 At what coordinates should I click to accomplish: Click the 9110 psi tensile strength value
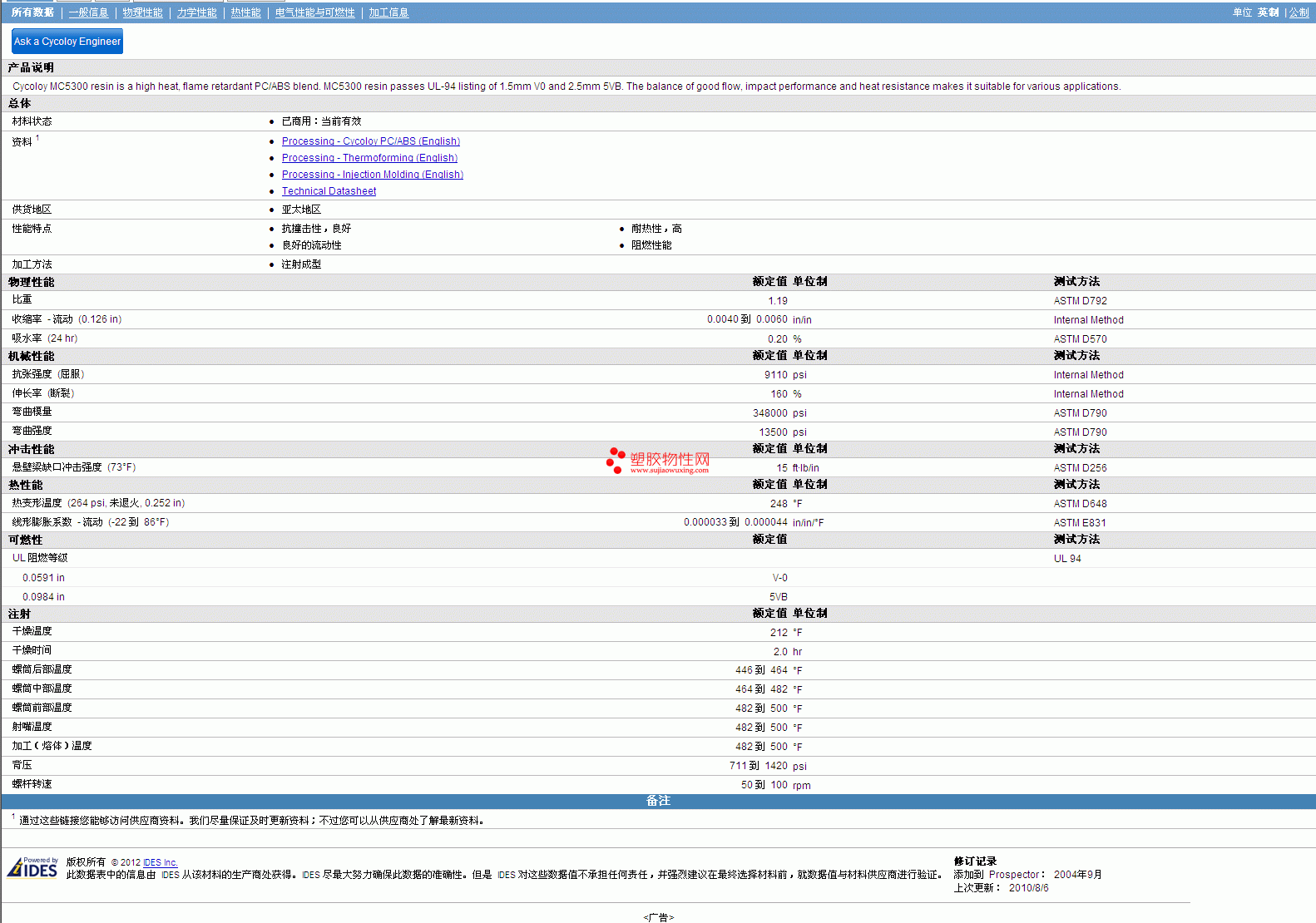[x=785, y=375]
